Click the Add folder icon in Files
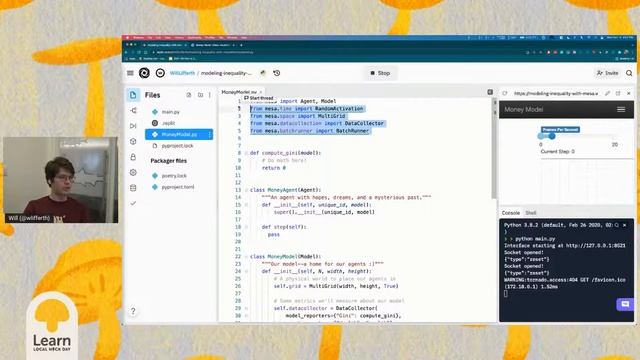Viewport: 640px width, 360px height. tap(200, 95)
